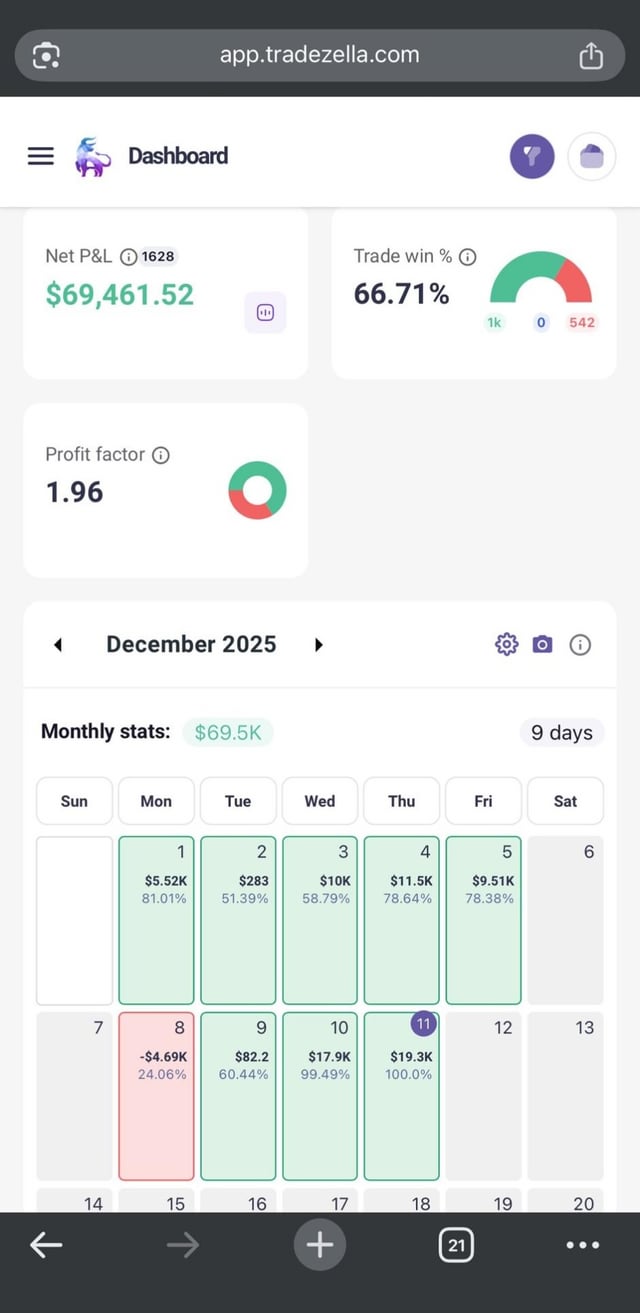Open the hamburger navigation menu
The width and height of the screenshot is (640, 1313).
40,156
